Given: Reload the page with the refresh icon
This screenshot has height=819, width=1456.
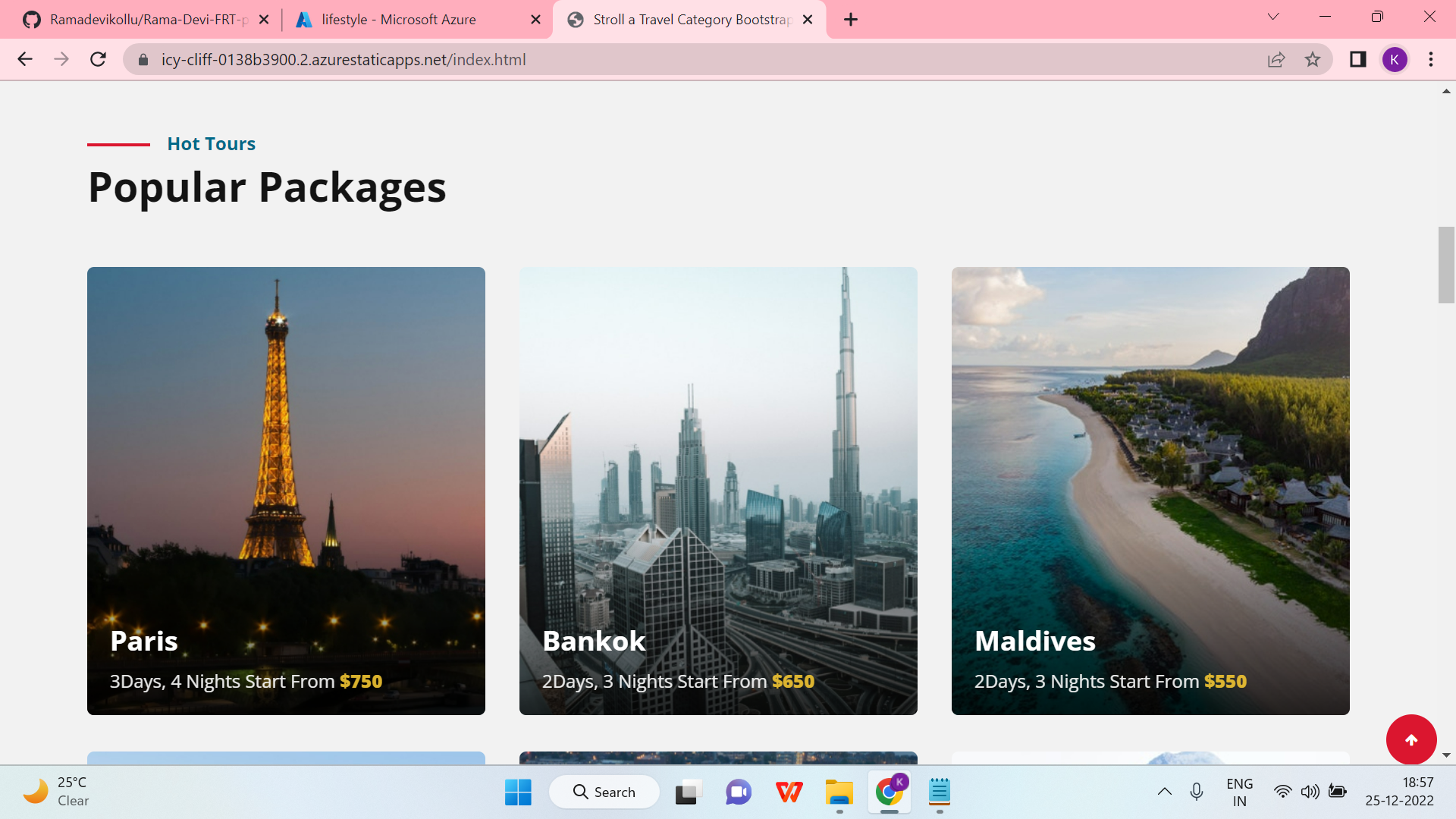Looking at the screenshot, I should tap(98, 59).
